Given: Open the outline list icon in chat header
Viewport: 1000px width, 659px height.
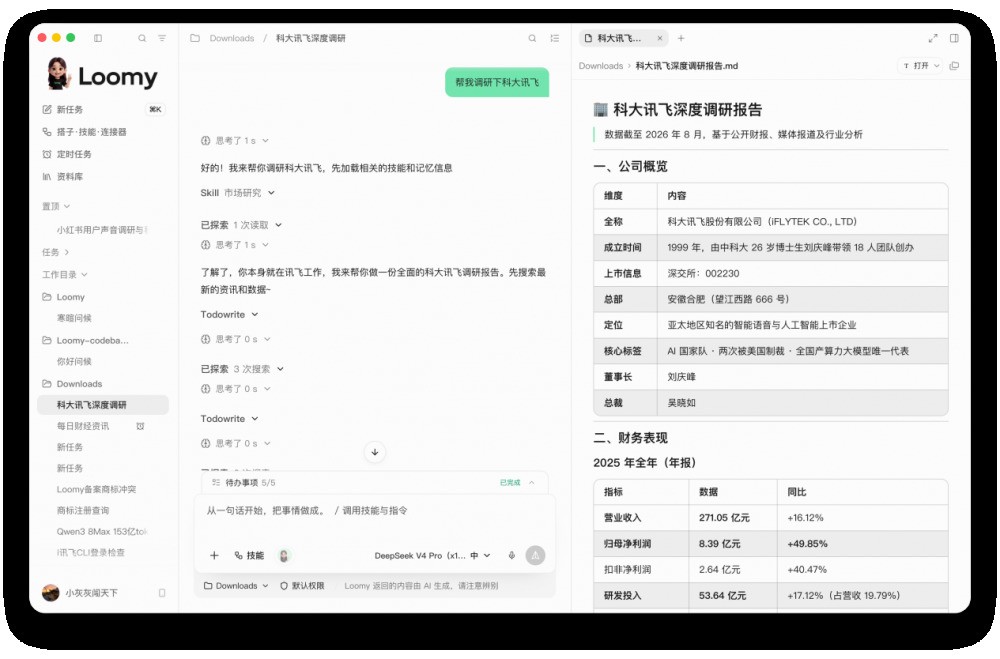Looking at the screenshot, I should pyautogui.click(x=555, y=38).
